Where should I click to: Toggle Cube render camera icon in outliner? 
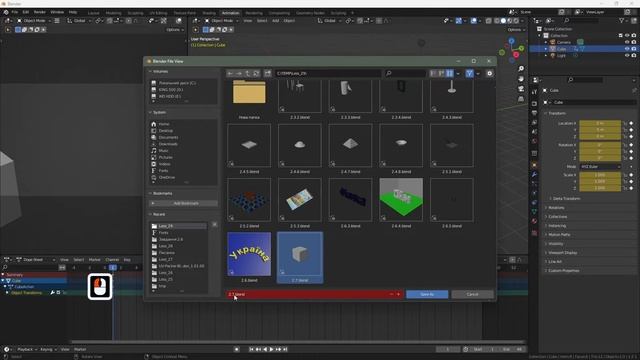click(633, 49)
